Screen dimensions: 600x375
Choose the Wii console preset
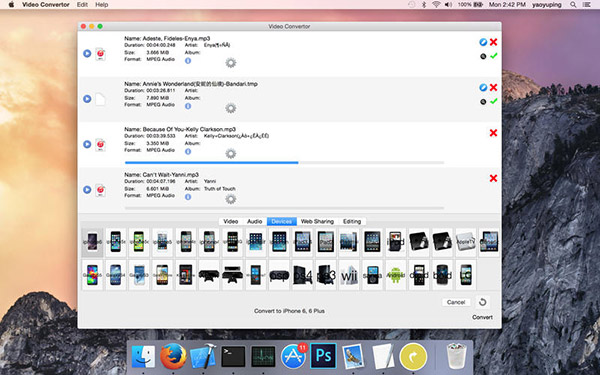pos(349,275)
